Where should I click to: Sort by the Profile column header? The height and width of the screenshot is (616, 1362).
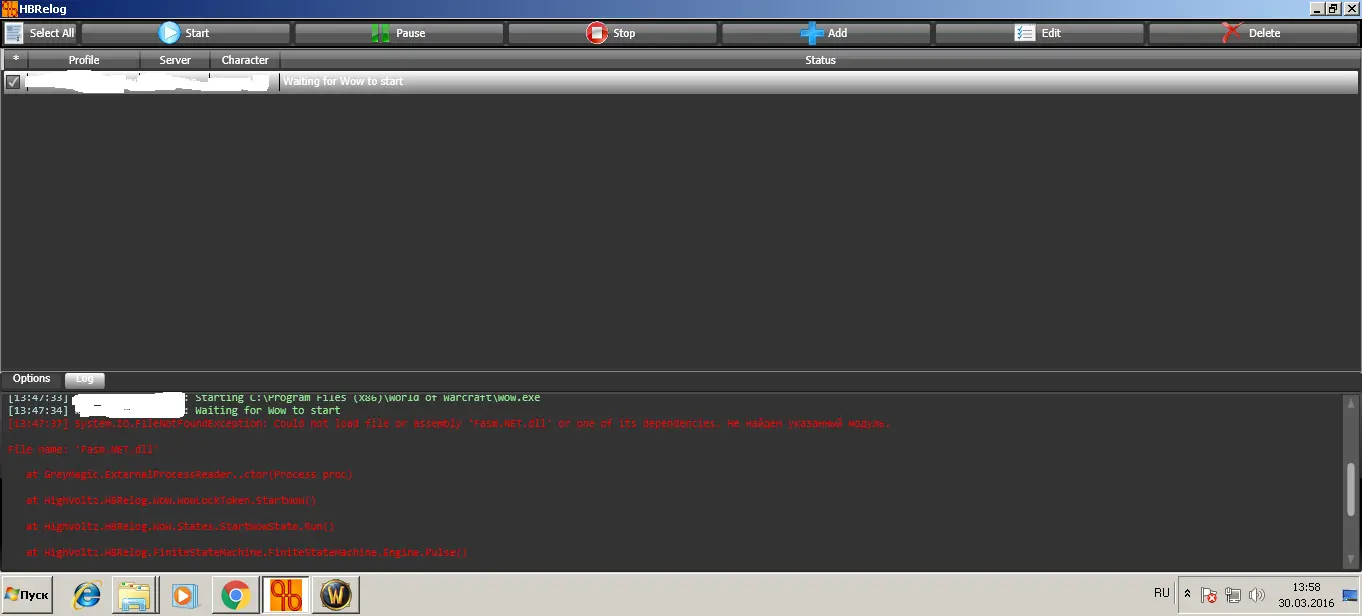84,60
